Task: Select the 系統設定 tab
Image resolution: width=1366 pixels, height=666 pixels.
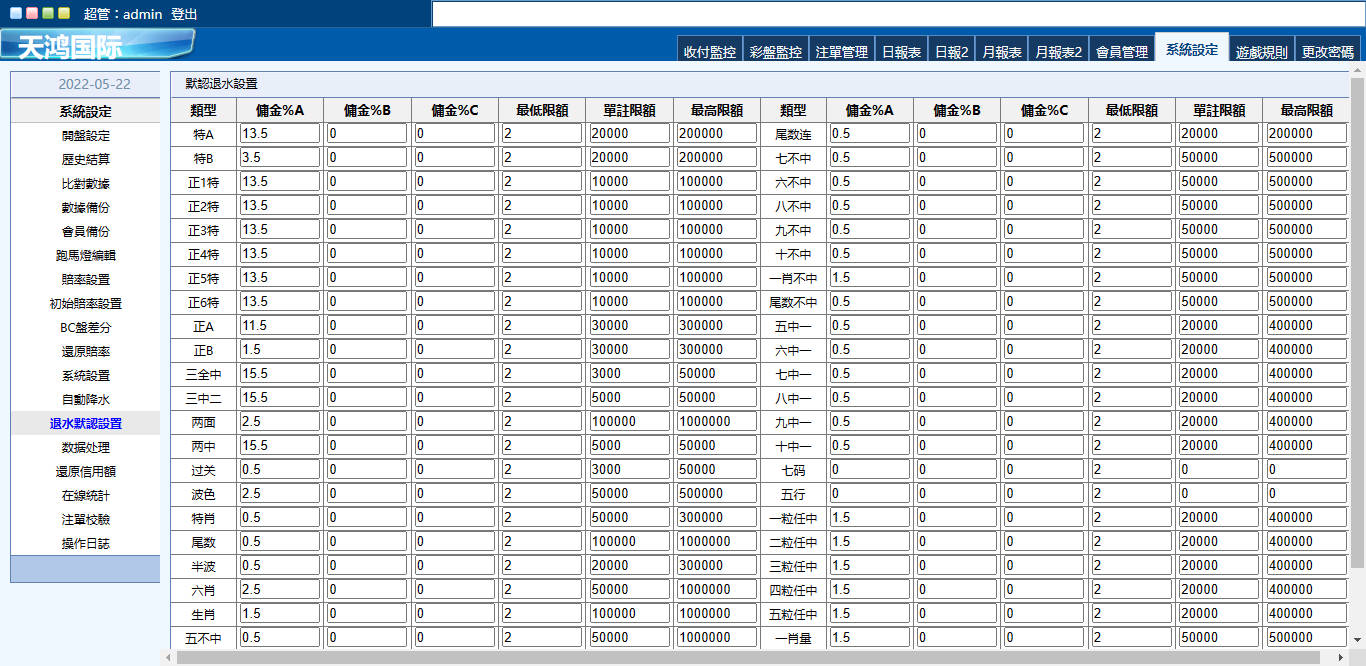Action: coord(1192,49)
